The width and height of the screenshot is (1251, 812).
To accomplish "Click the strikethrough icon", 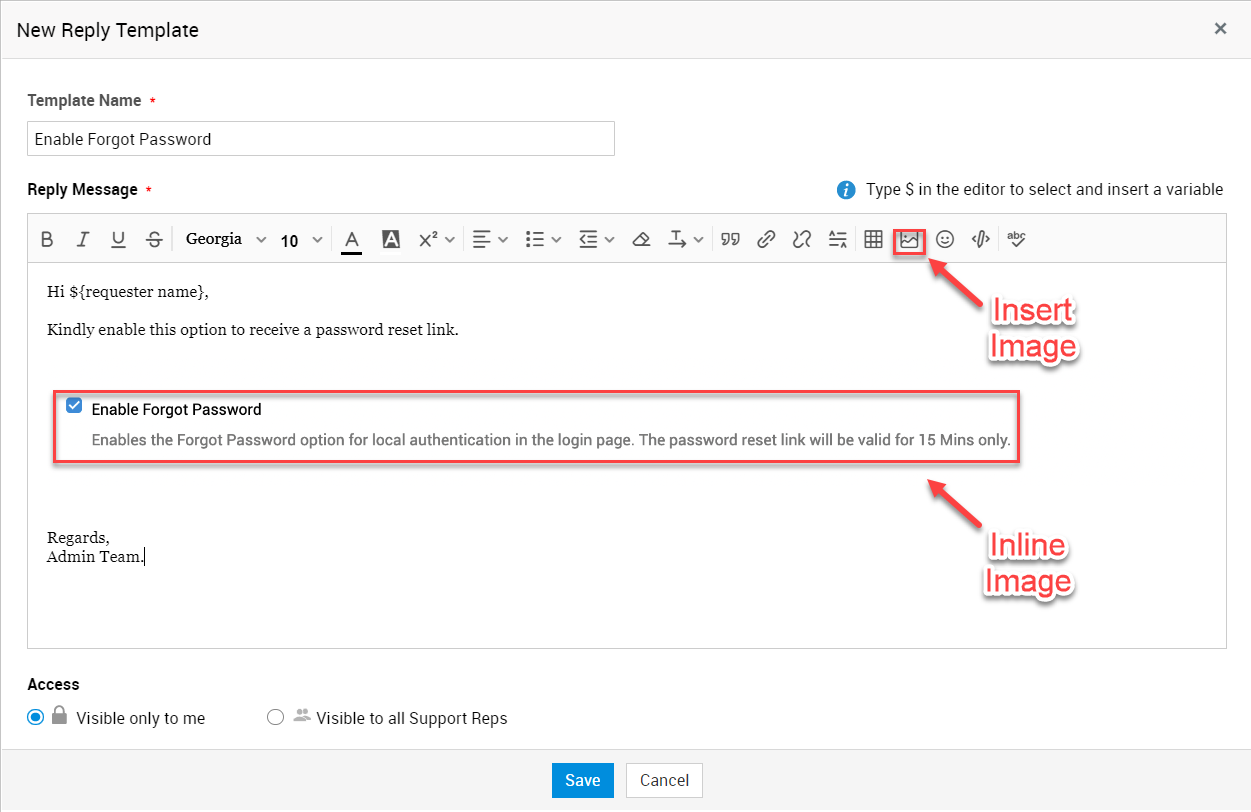I will coord(154,240).
